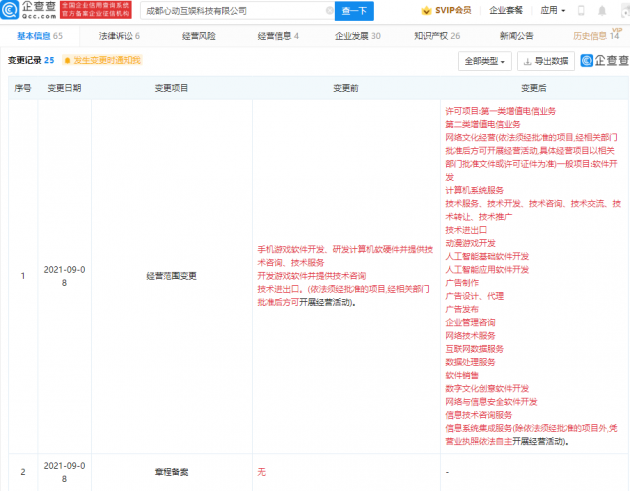
Task: Click the 导出数据 export button
Action: click(x=546, y=61)
